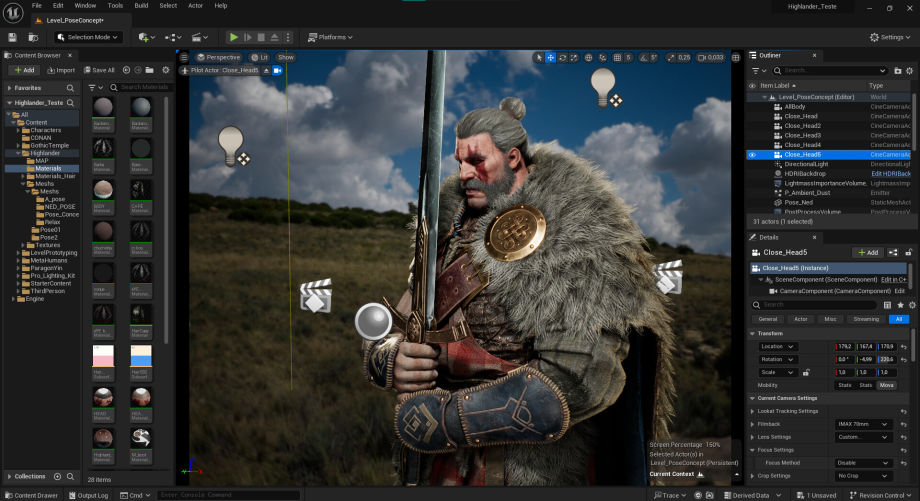Expand Lookat Tracking Settings section

(x=753, y=411)
